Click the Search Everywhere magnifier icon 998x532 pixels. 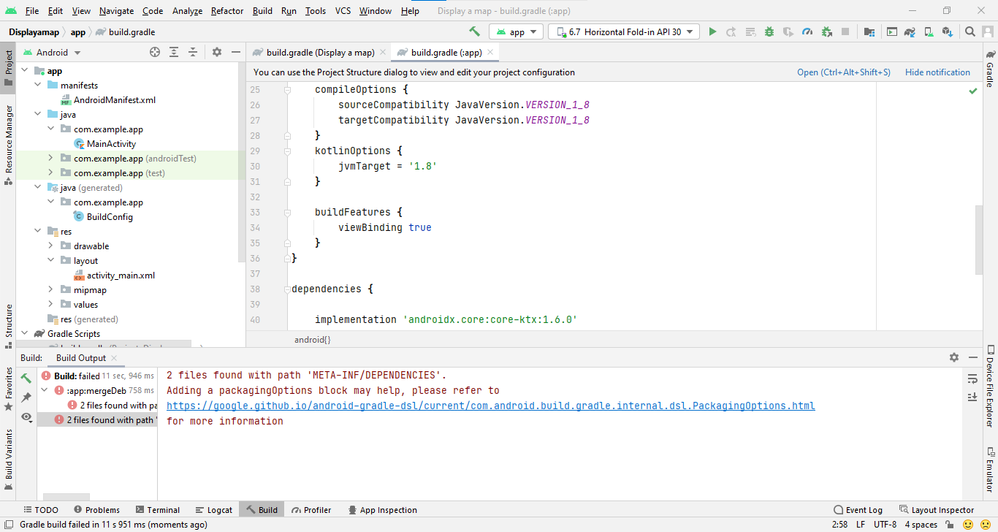(970, 32)
